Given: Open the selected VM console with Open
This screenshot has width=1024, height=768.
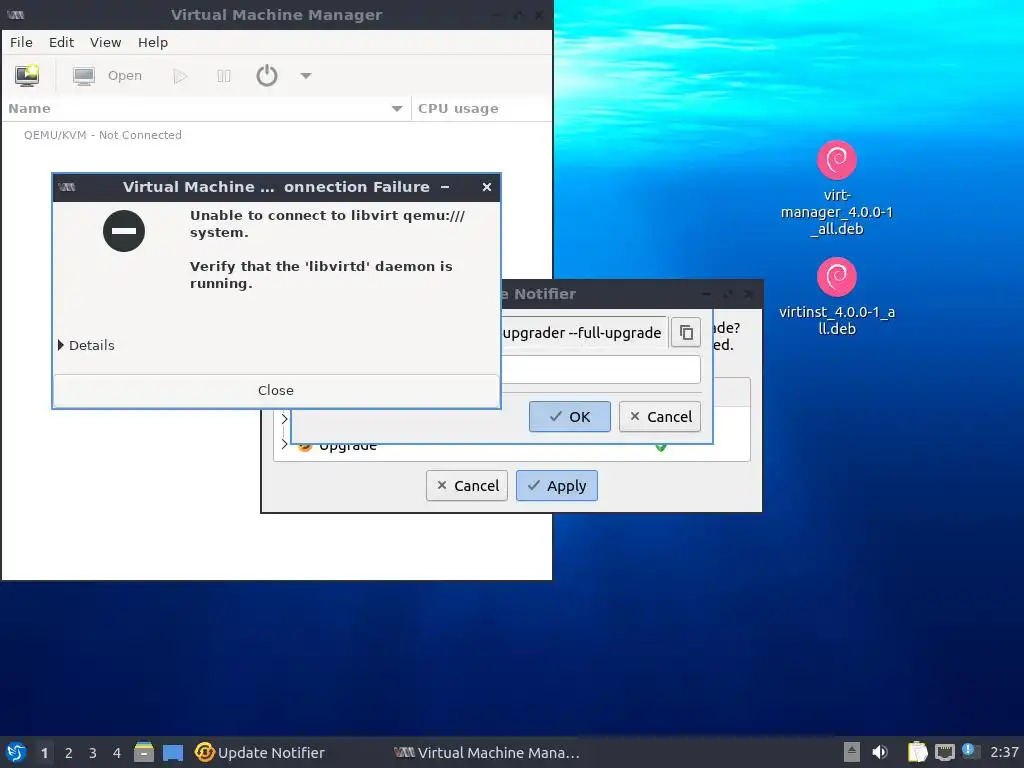Looking at the screenshot, I should point(107,76).
